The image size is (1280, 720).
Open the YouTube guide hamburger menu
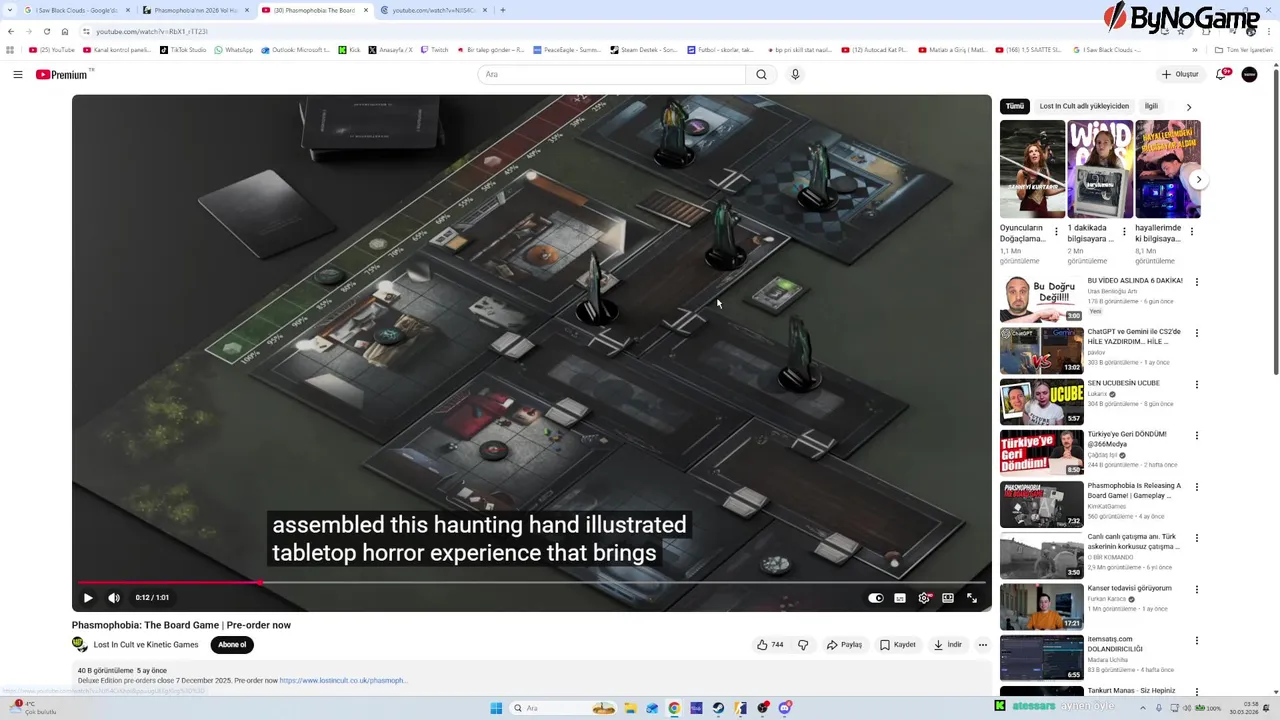click(18, 74)
